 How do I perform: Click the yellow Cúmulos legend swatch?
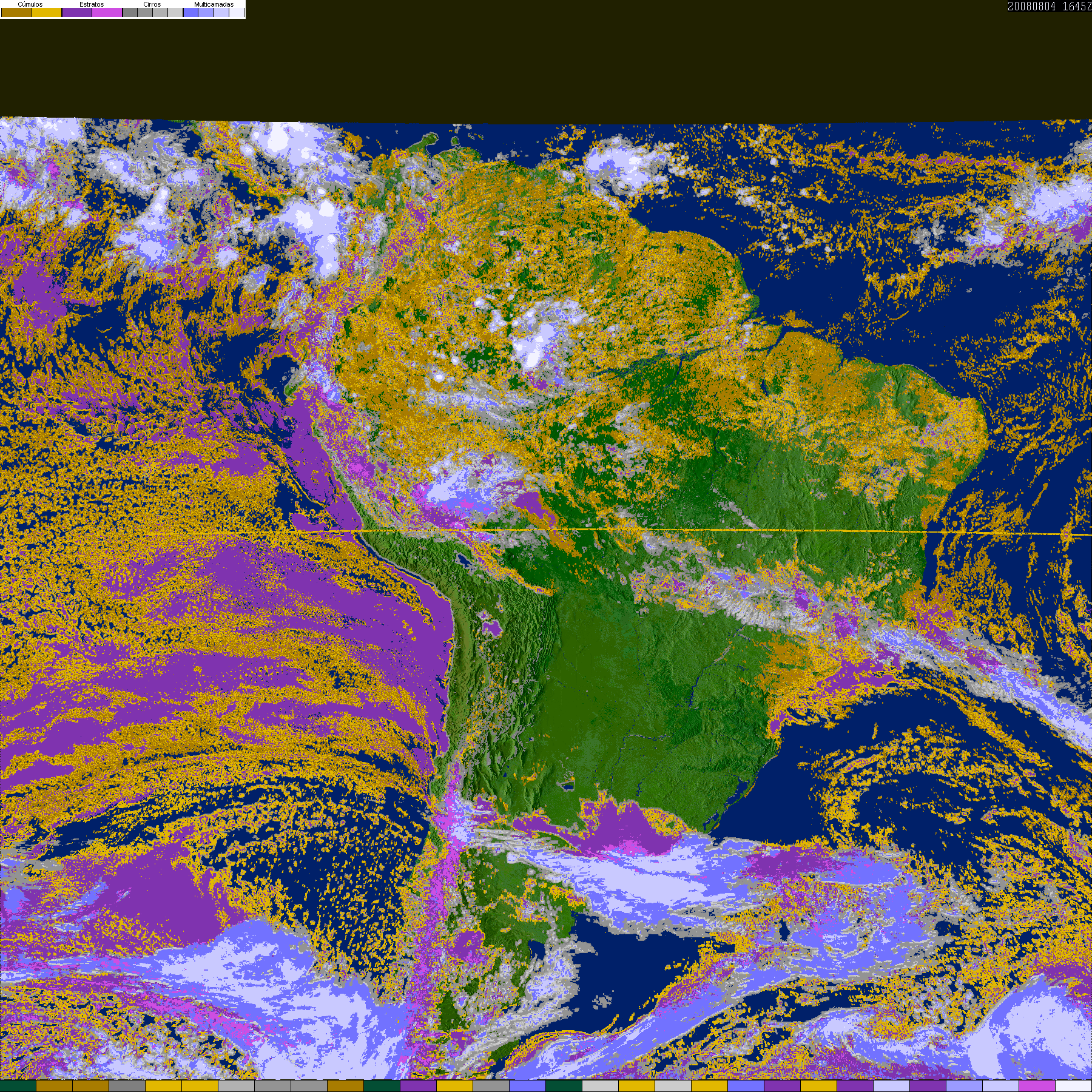coord(47,12)
